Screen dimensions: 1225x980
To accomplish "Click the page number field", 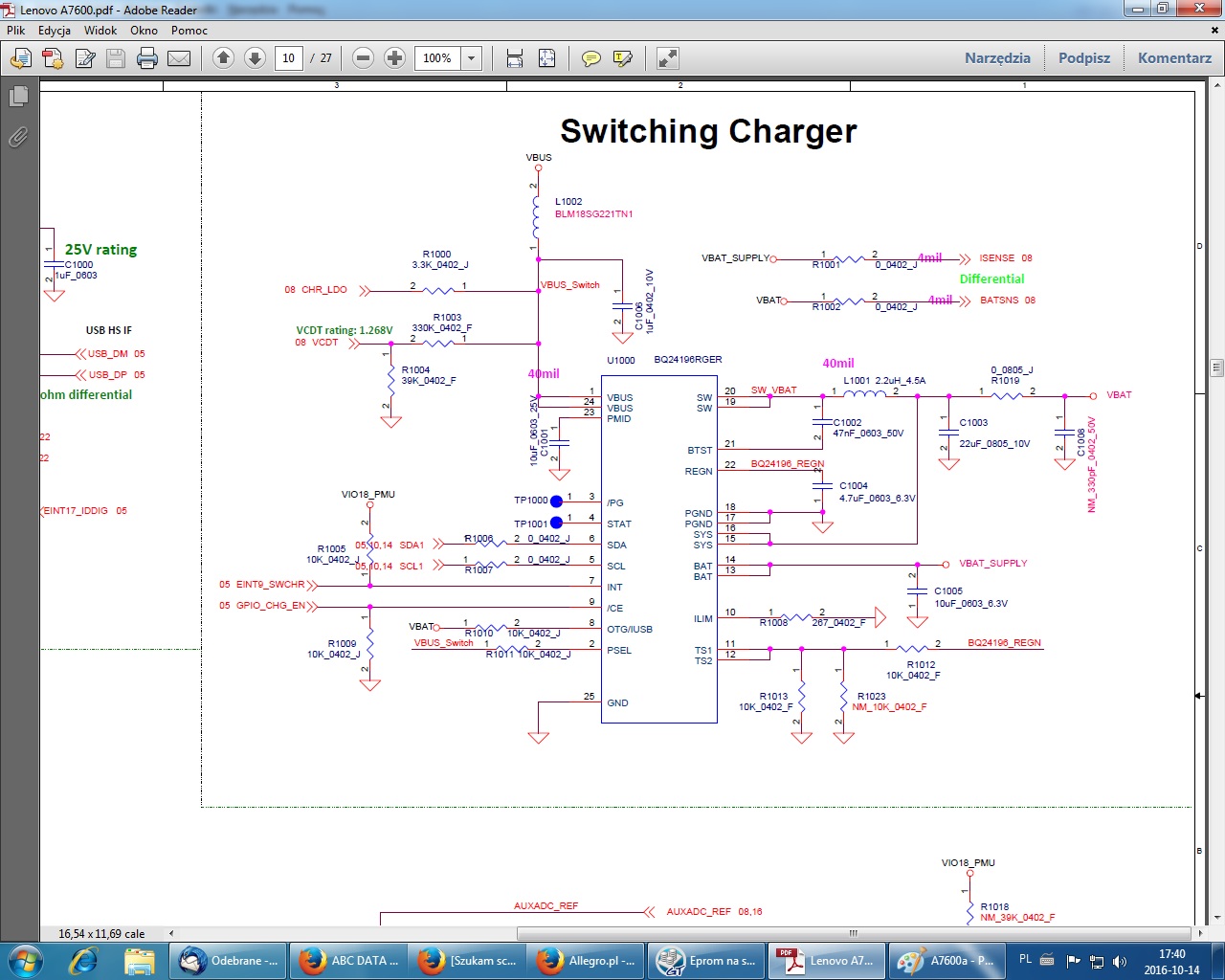I will click(x=288, y=58).
